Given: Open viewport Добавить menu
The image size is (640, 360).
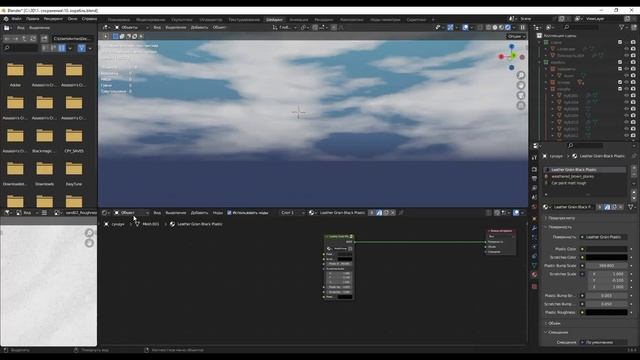Looking at the screenshot, I should [199, 27].
